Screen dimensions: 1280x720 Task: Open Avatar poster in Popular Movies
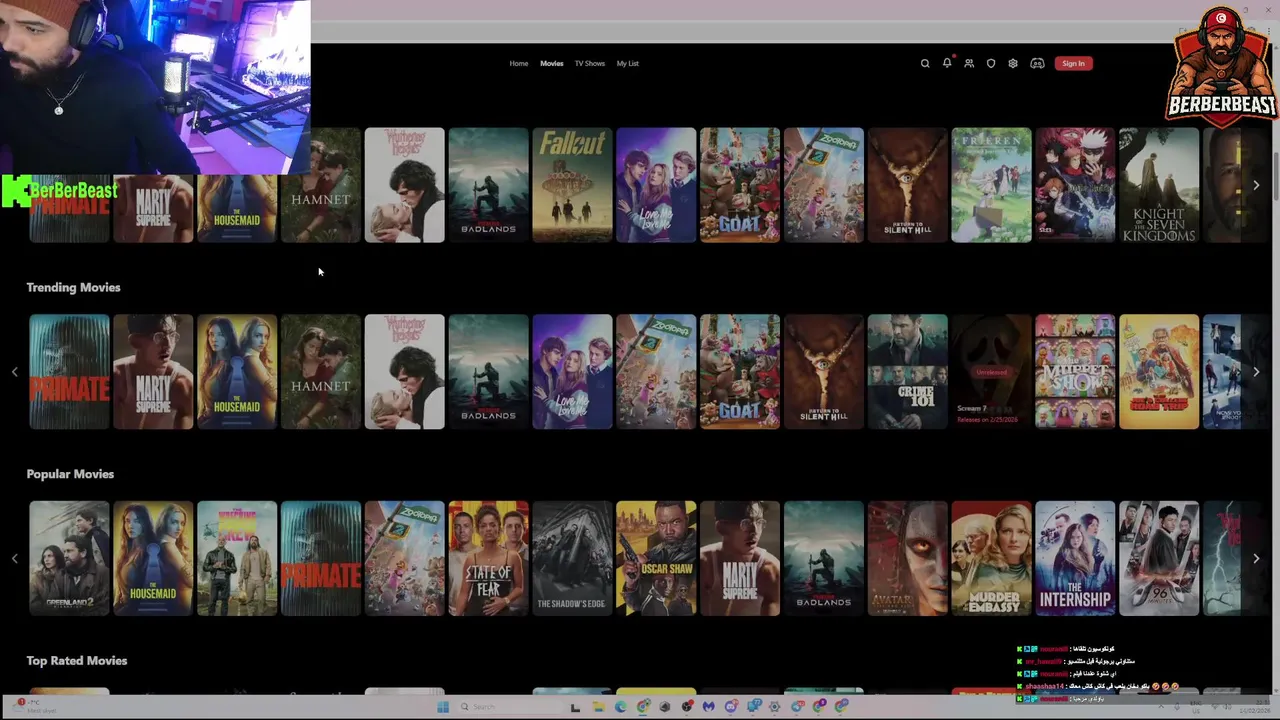click(907, 559)
